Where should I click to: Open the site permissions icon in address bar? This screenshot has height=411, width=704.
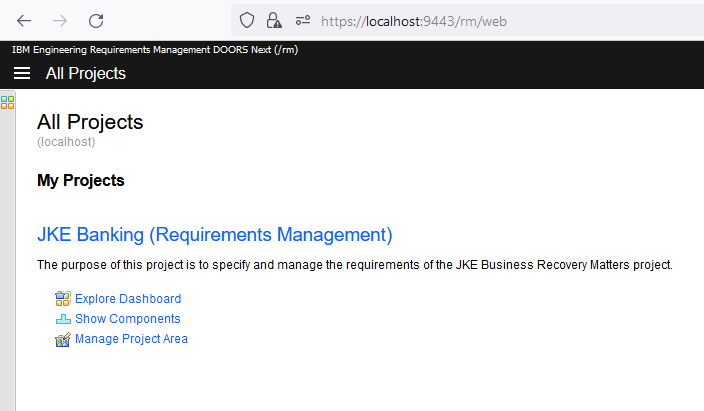pos(303,21)
